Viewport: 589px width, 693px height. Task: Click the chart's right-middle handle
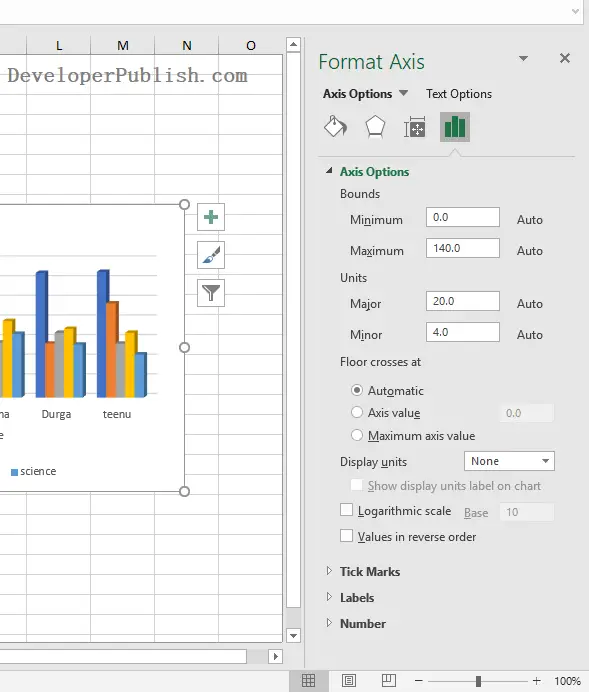[x=185, y=347]
